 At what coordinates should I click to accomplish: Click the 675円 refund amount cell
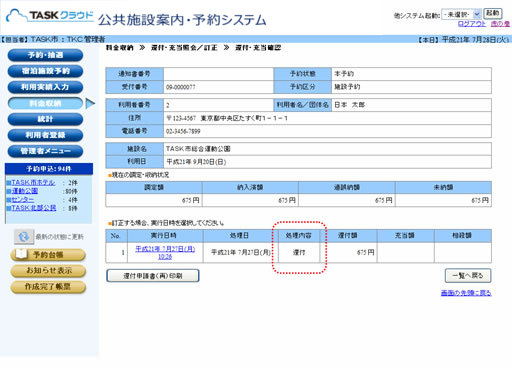point(348,253)
